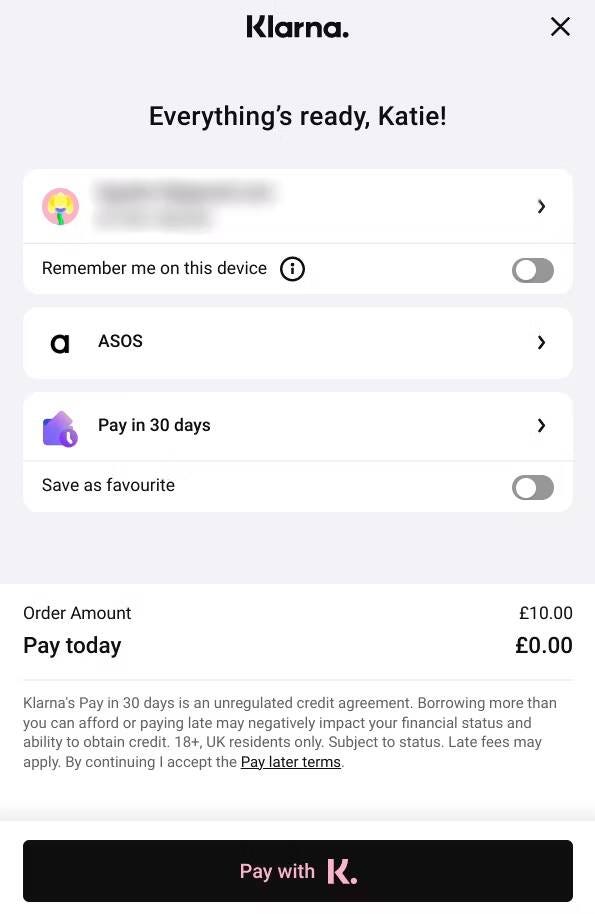The width and height of the screenshot is (595, 914).
Task: Click the Order Amount £10.00 row
Action: click(x=297, y=613)
